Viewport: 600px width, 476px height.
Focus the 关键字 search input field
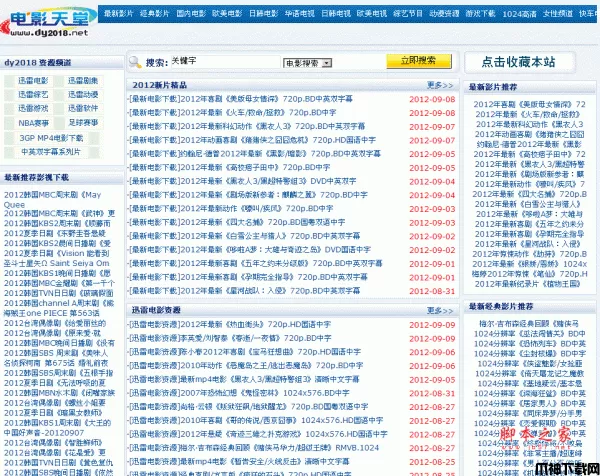(225, 61)
